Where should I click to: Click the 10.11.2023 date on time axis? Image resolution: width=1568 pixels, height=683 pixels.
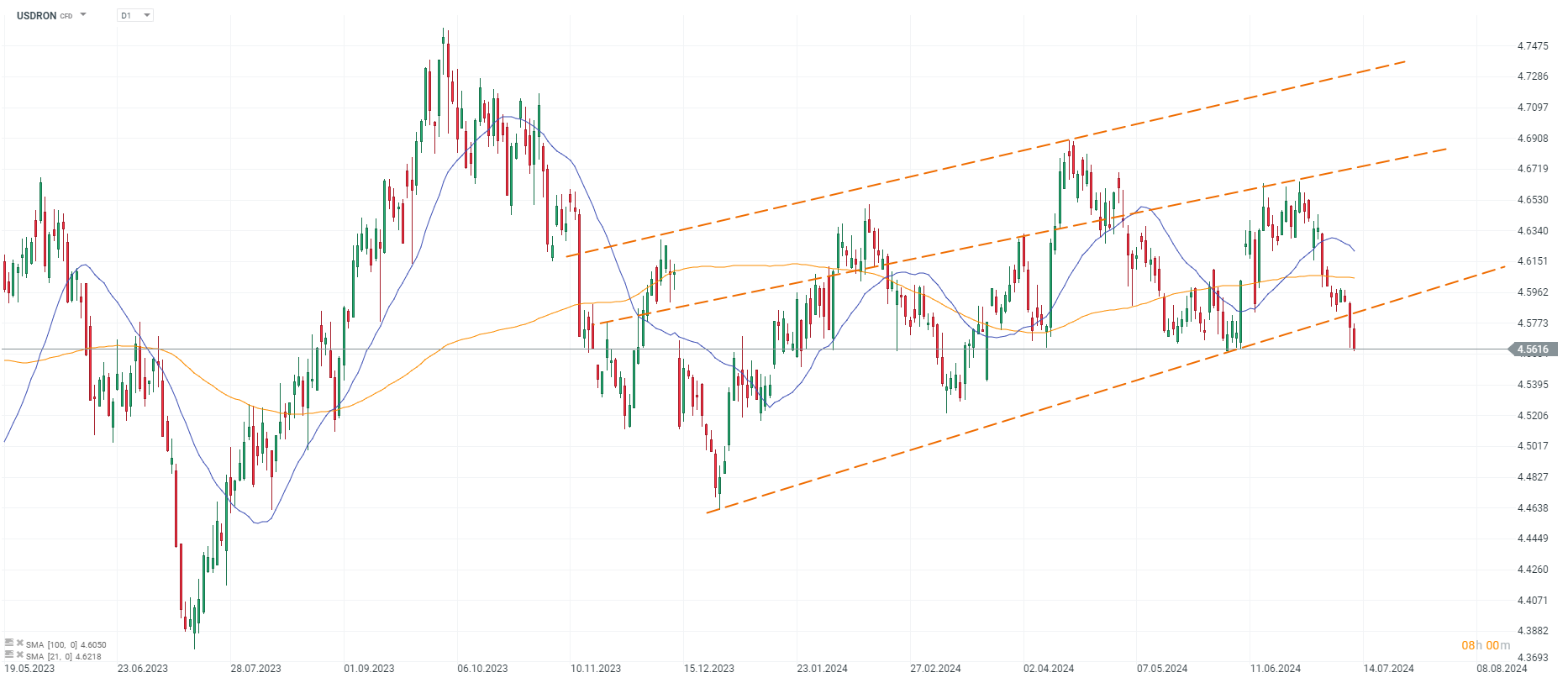[x=595, y=669]
